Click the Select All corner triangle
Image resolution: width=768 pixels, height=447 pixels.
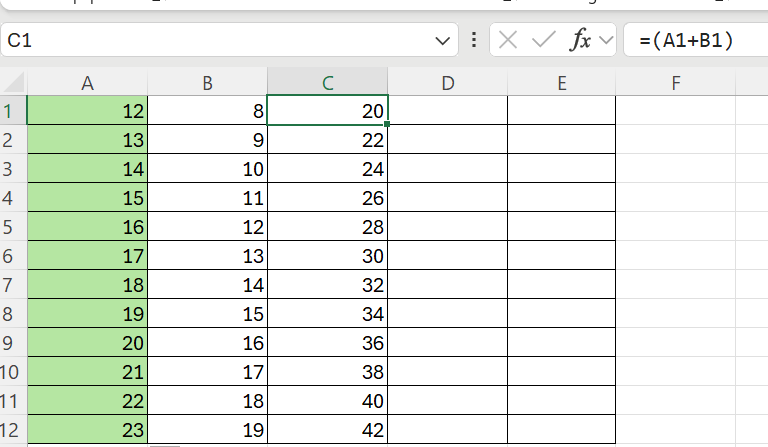[x=13, y=83]
